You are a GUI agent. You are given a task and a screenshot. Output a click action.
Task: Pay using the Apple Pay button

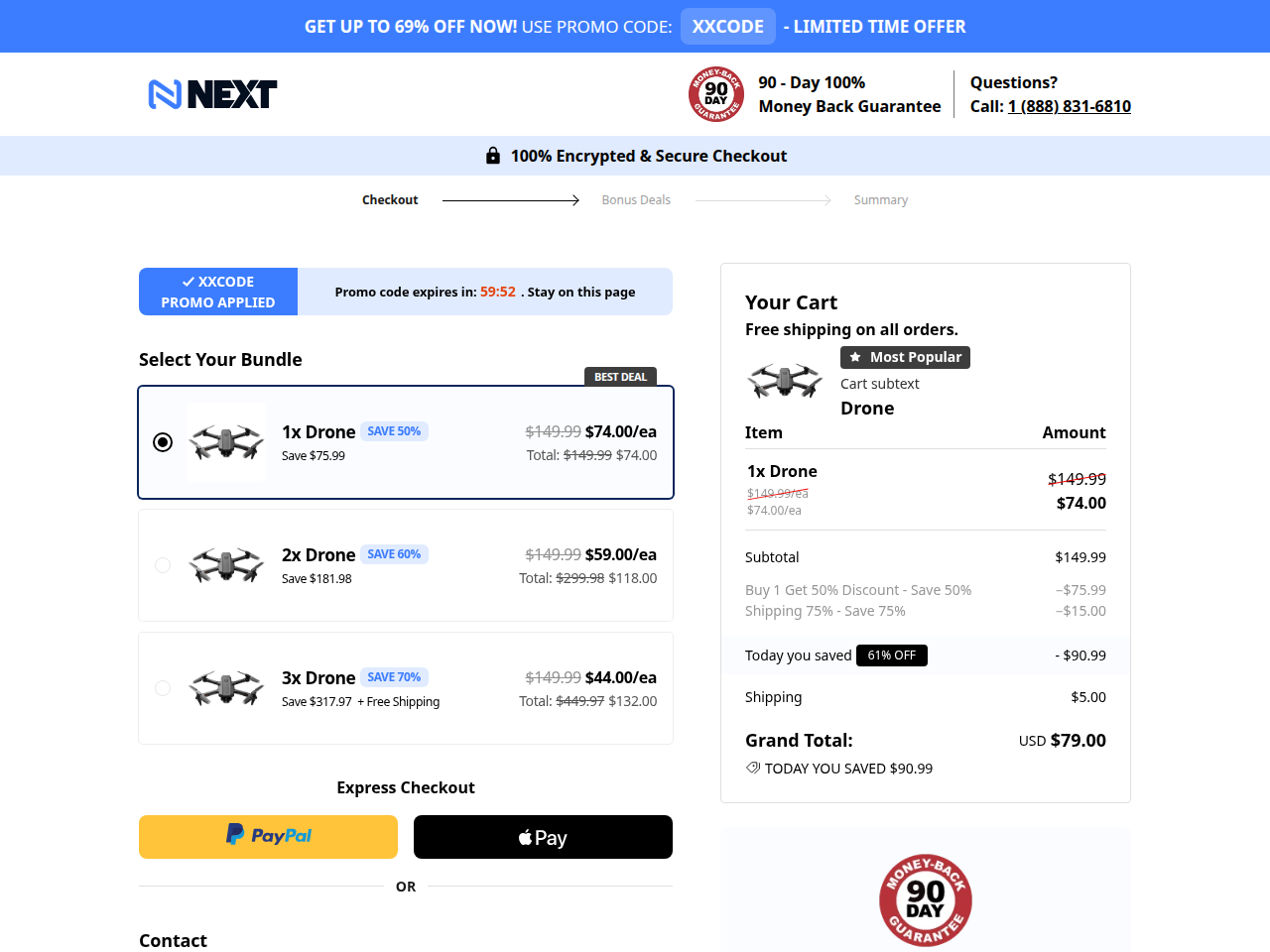coord(543,837)
